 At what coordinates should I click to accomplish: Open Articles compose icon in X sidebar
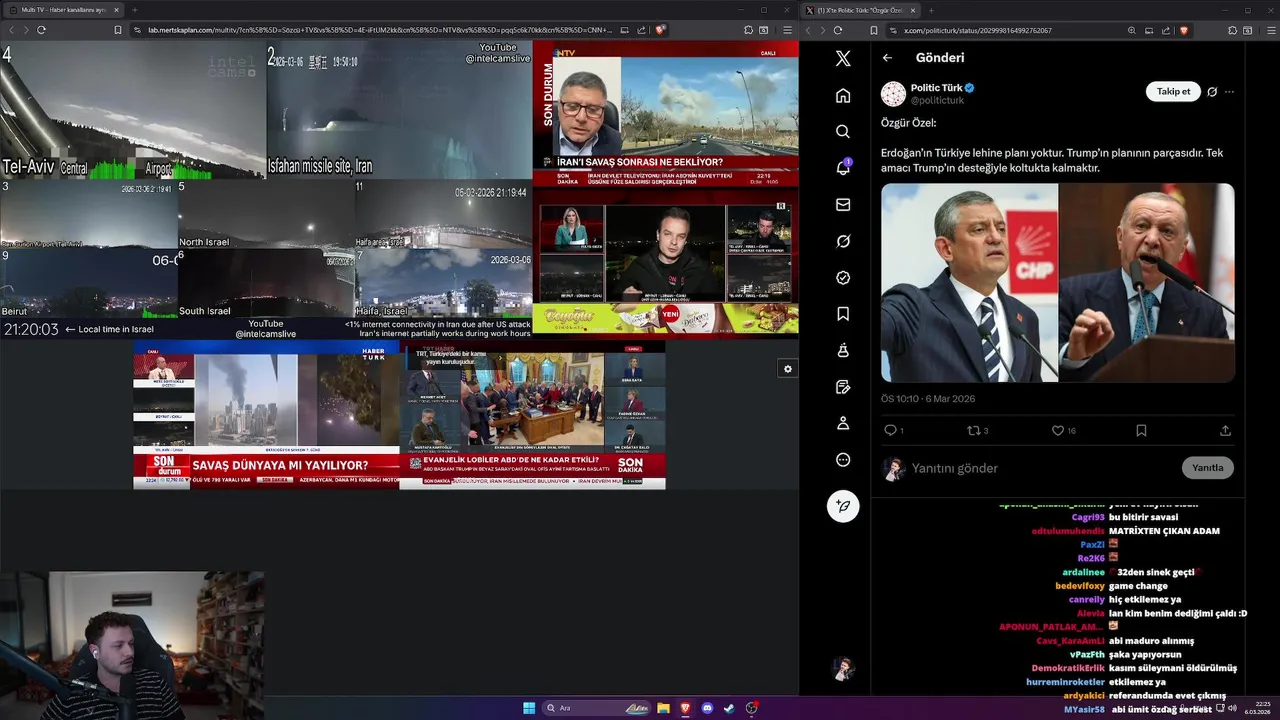843,387
